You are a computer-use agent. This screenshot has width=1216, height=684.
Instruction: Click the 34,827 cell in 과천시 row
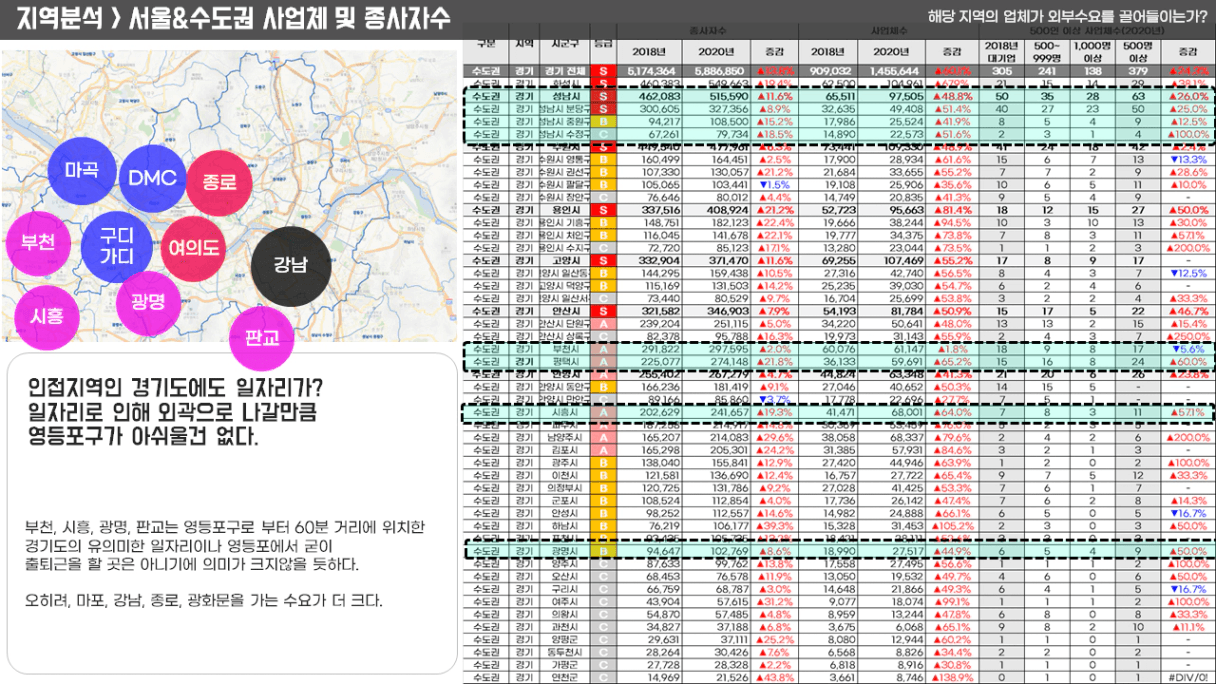651,626
